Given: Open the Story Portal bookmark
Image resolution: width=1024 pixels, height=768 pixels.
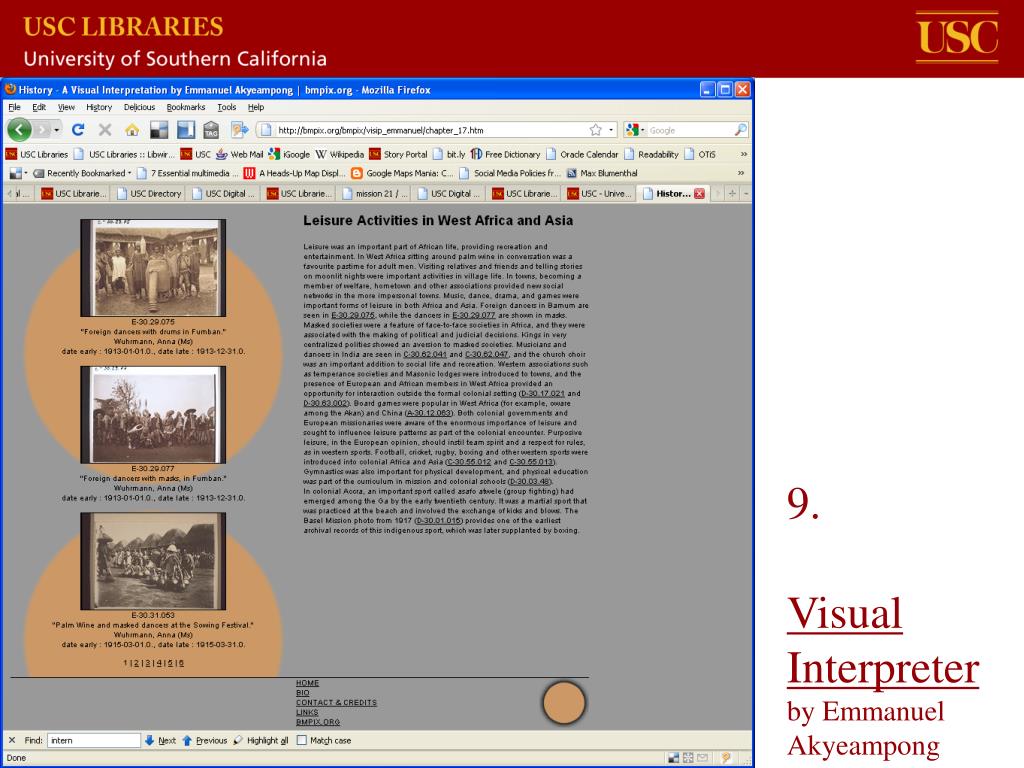Looking at the screenshot, I should click(x=398, y=154).
